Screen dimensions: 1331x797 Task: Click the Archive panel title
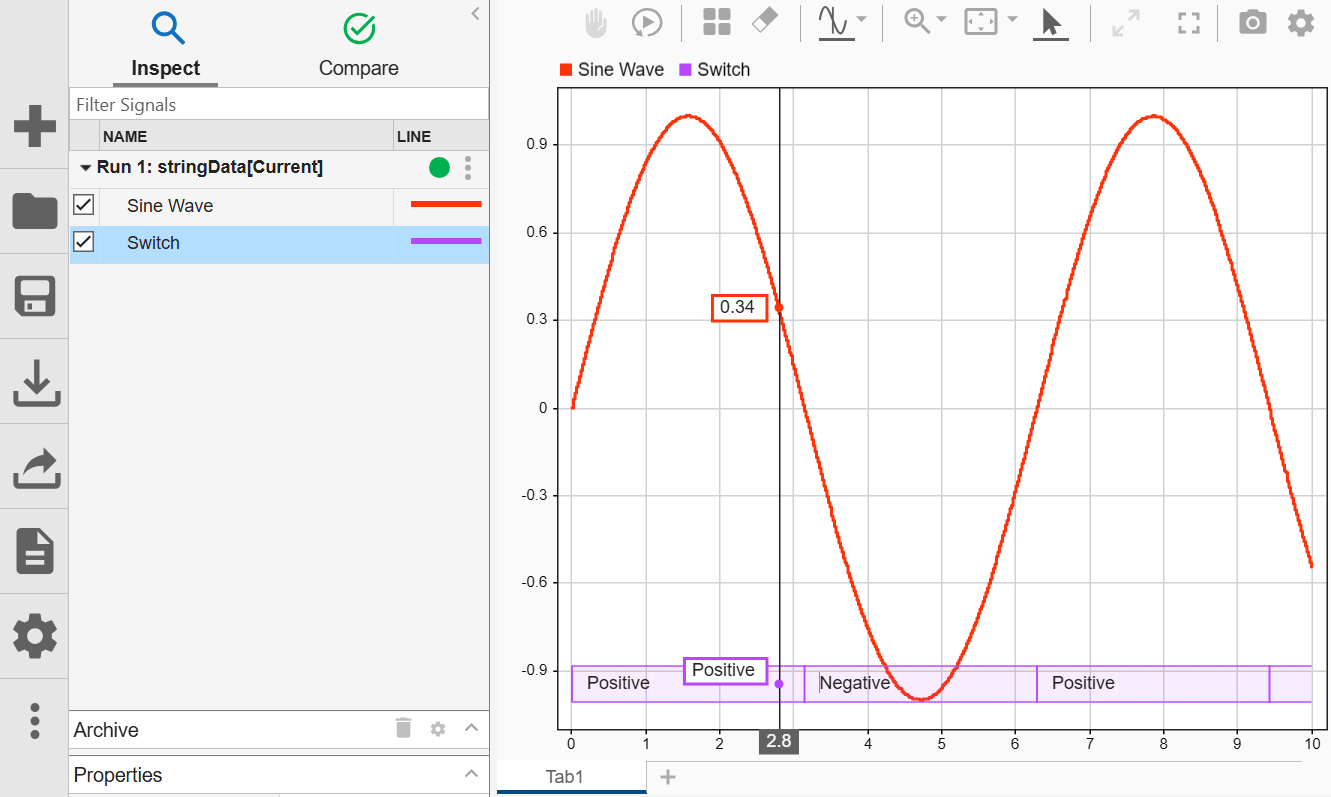pos(106,730)
